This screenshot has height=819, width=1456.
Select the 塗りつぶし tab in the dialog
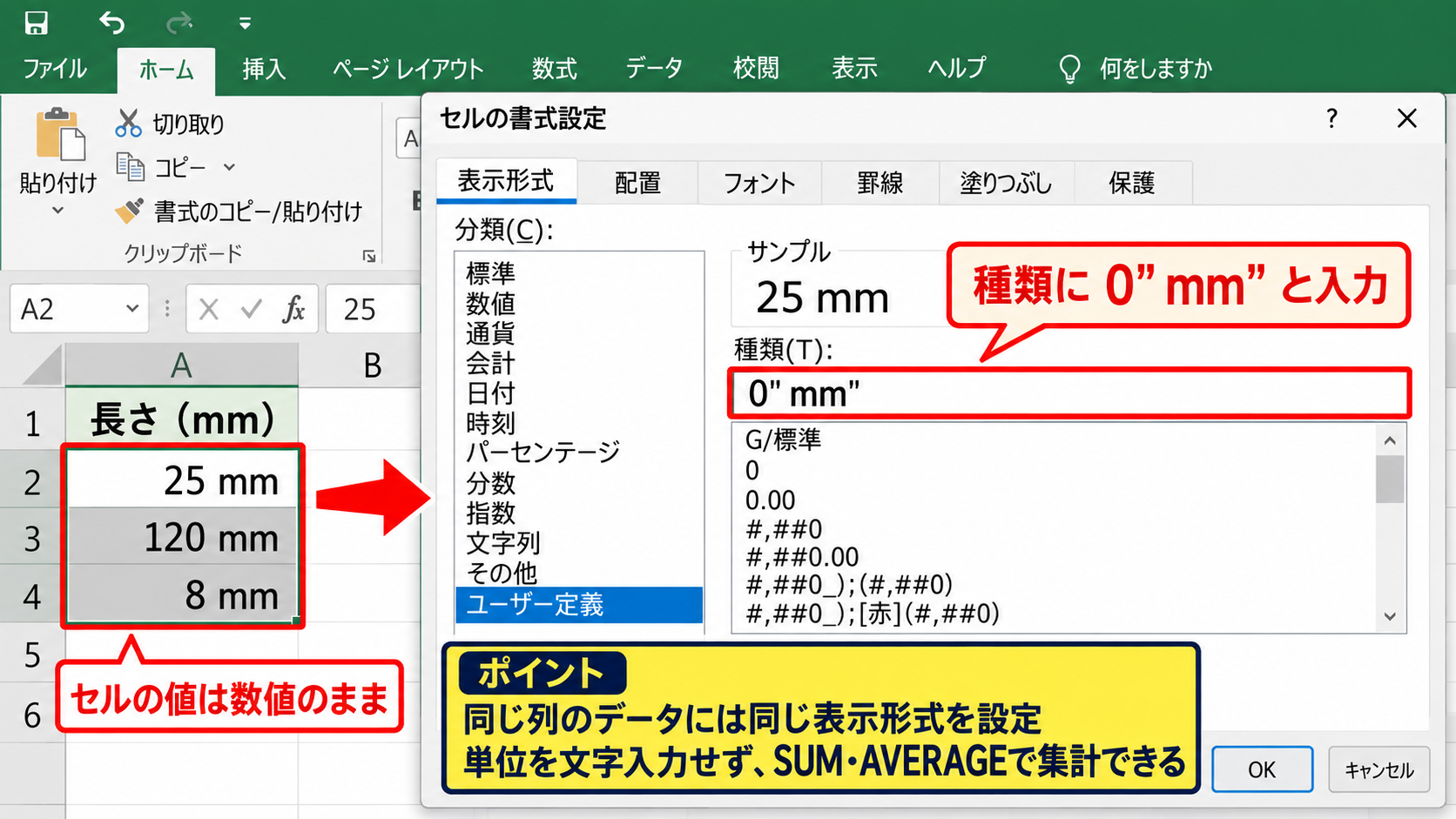[x=1007, y=183]
